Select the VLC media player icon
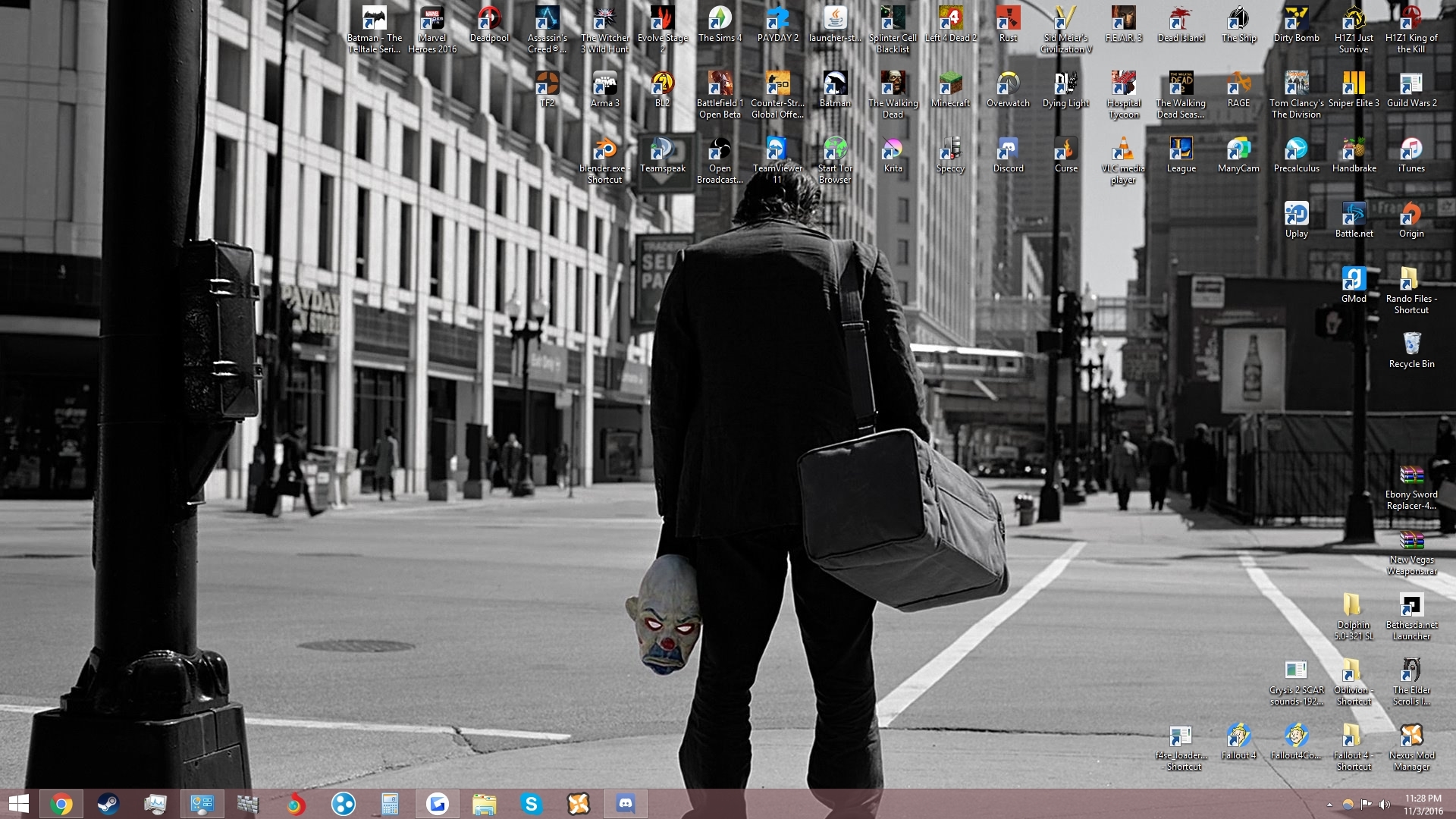This screenshot has height=819, width=1456. (x=1123, y=161)
